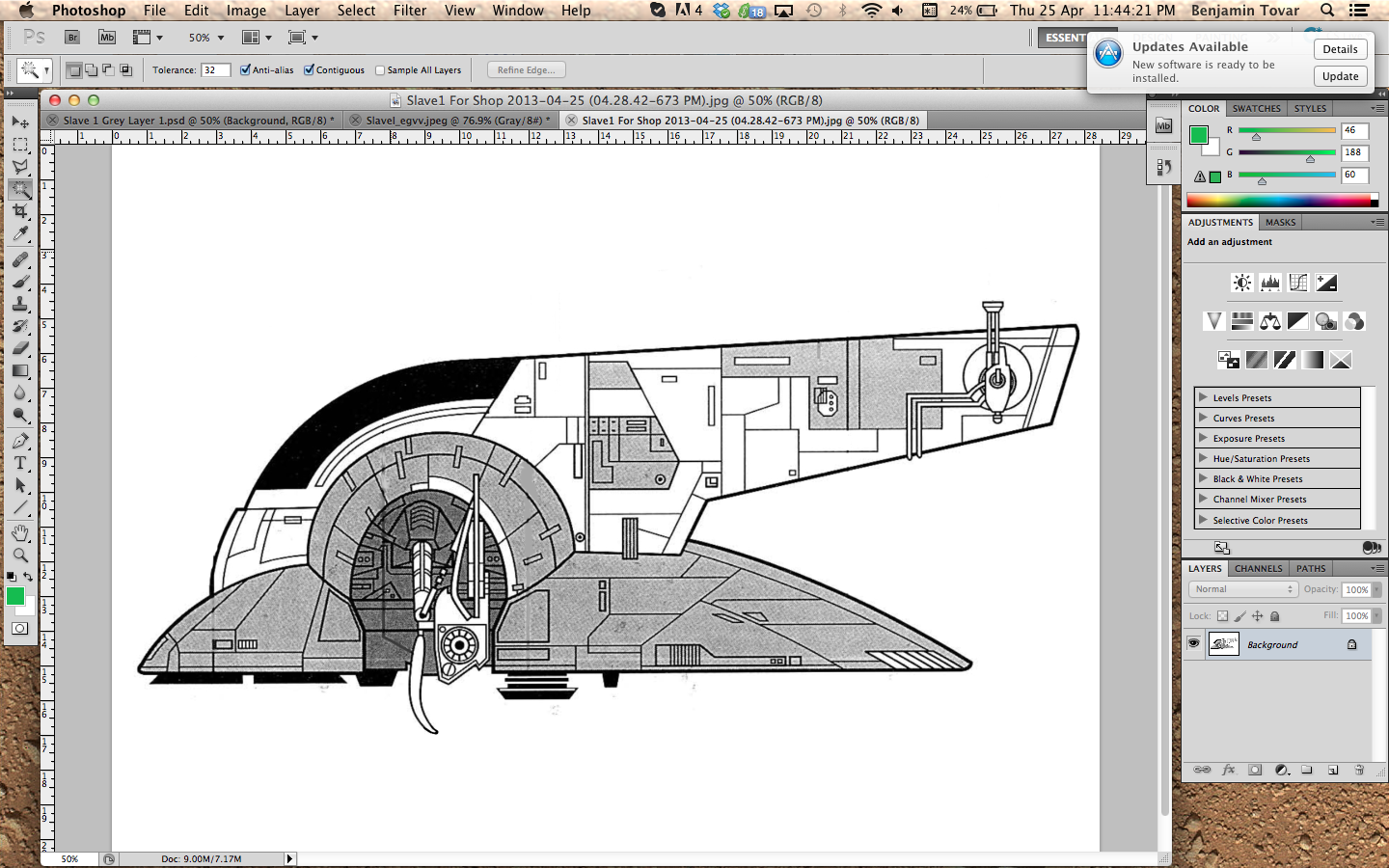Screen dimensions: 1389x868
Task: Select the Gradient tool
Action: tap(19, 370)
